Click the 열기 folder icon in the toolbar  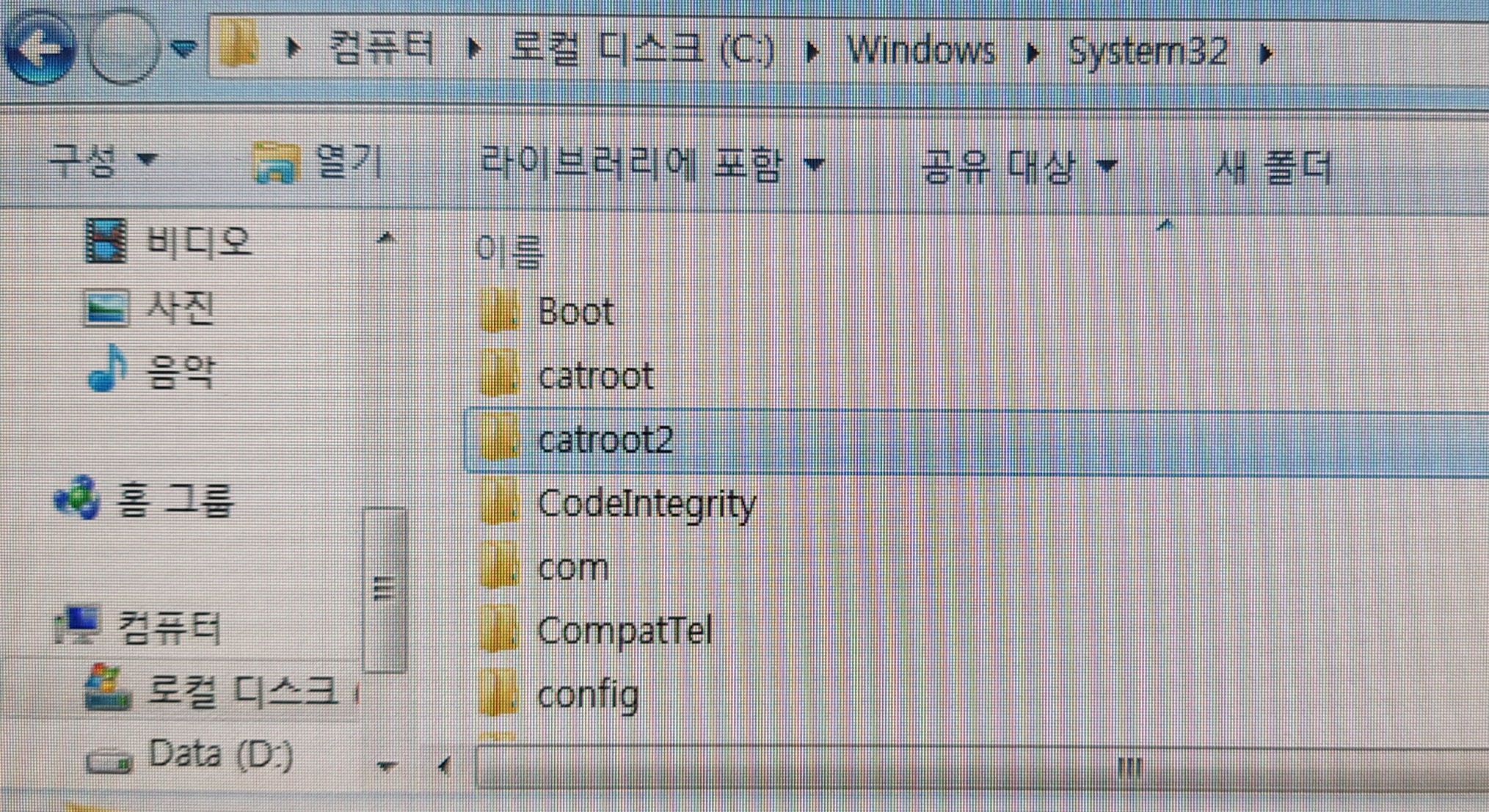point(275,162)
